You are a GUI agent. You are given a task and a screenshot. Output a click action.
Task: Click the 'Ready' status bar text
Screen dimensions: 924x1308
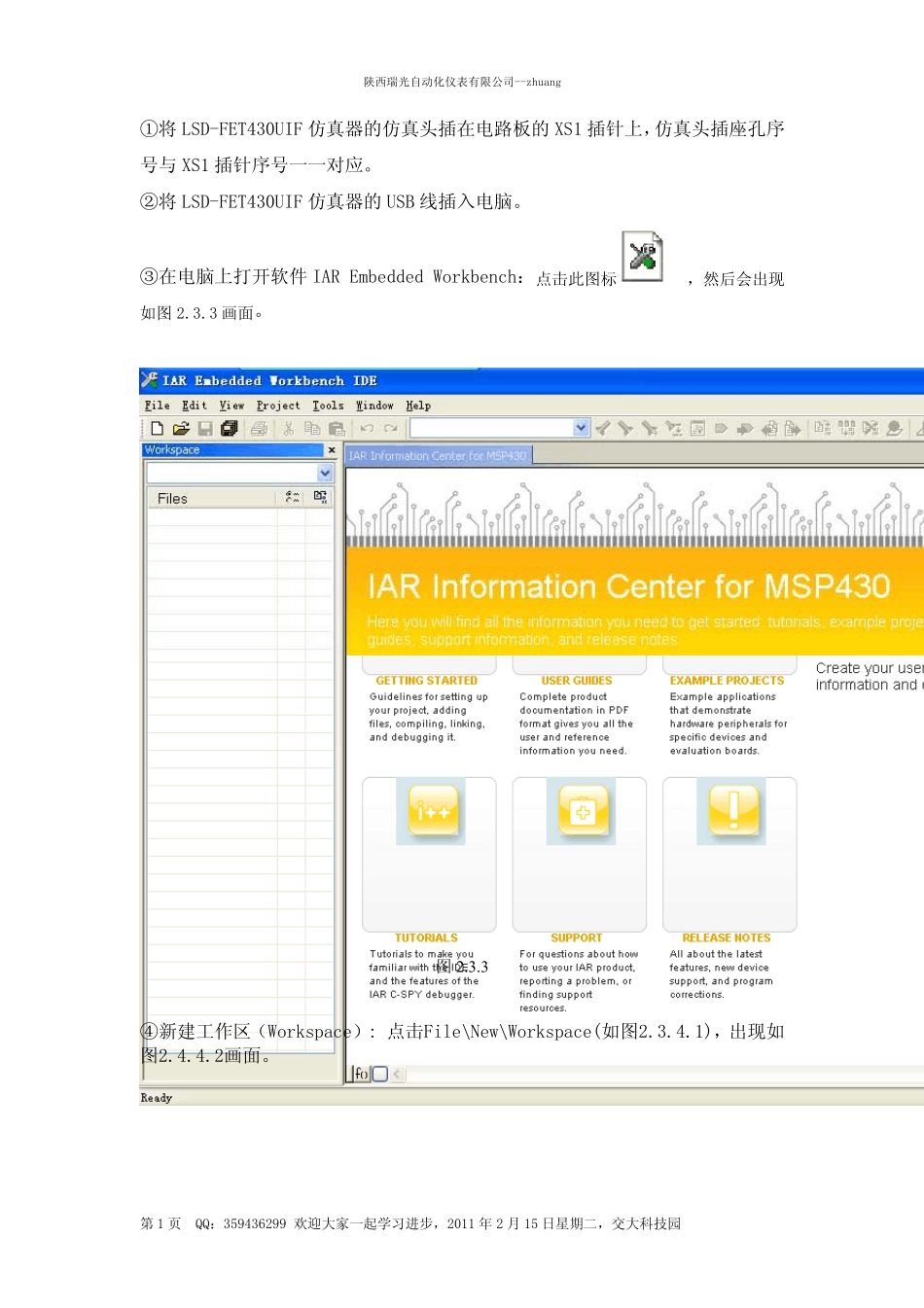click(x=156, y=1098)
